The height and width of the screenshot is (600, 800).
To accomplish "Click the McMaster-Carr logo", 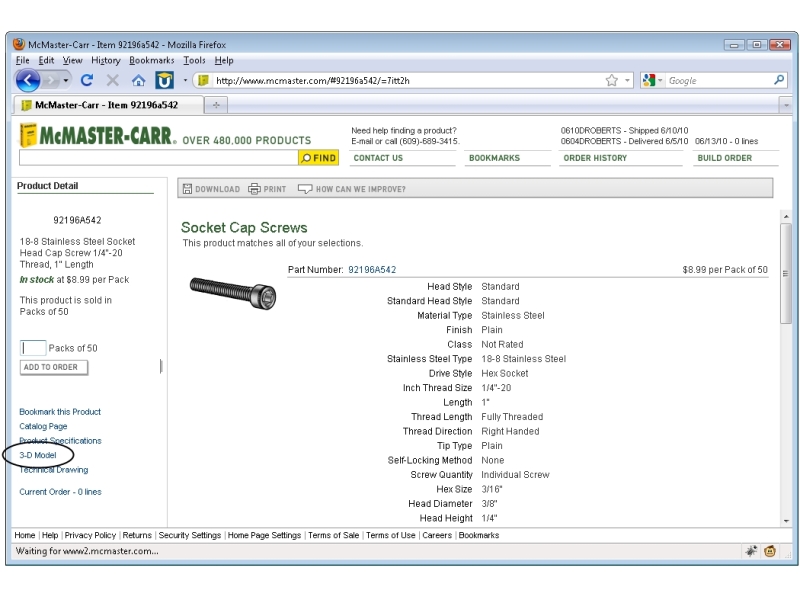I will pos(97,135).
